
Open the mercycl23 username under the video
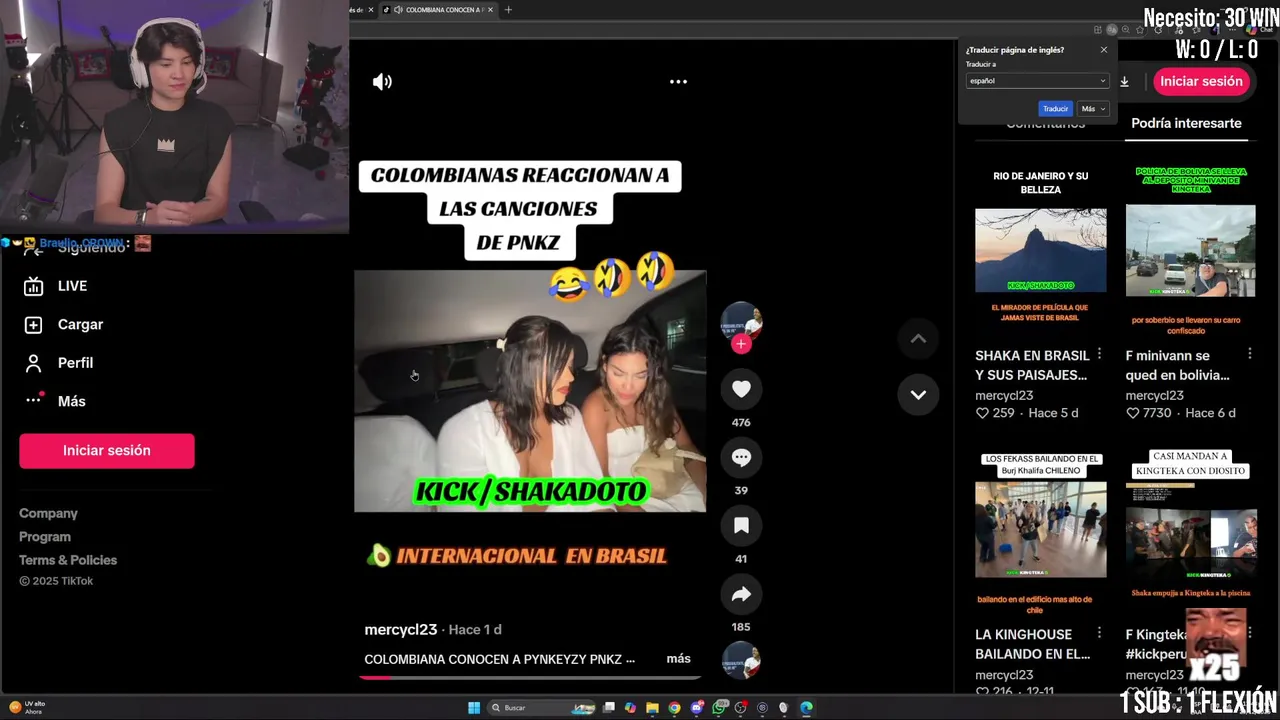(x=400, y=630)
